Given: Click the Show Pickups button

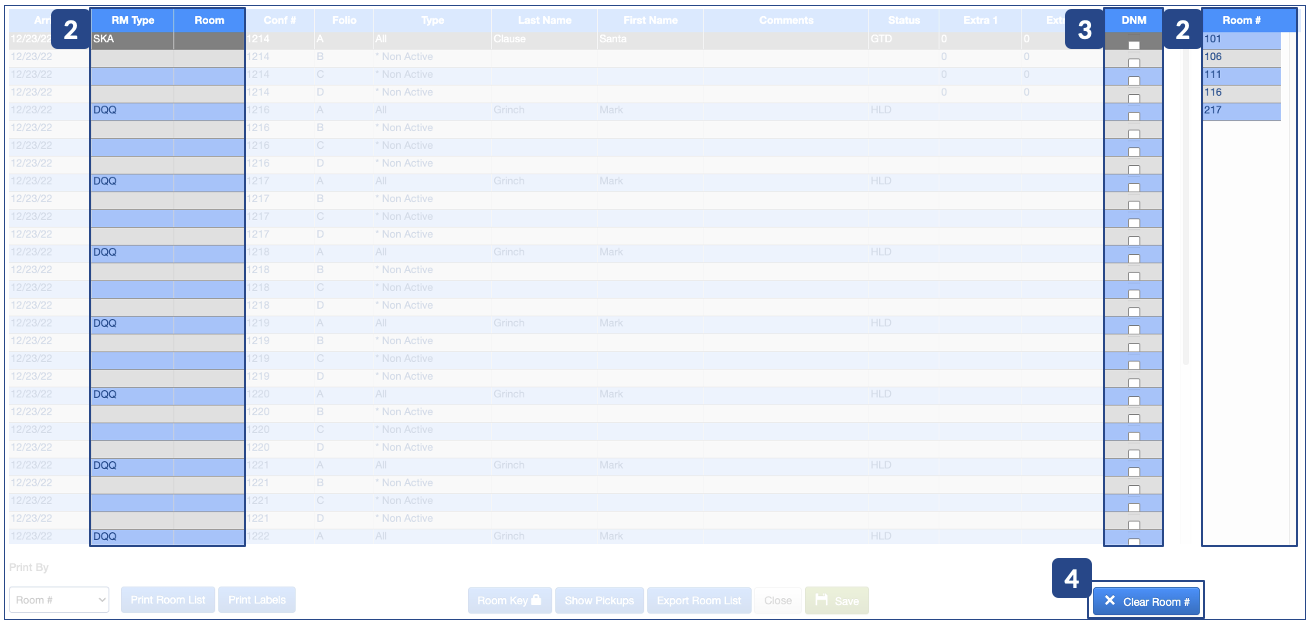Looking at the screenshot, I should click(599, 601).
